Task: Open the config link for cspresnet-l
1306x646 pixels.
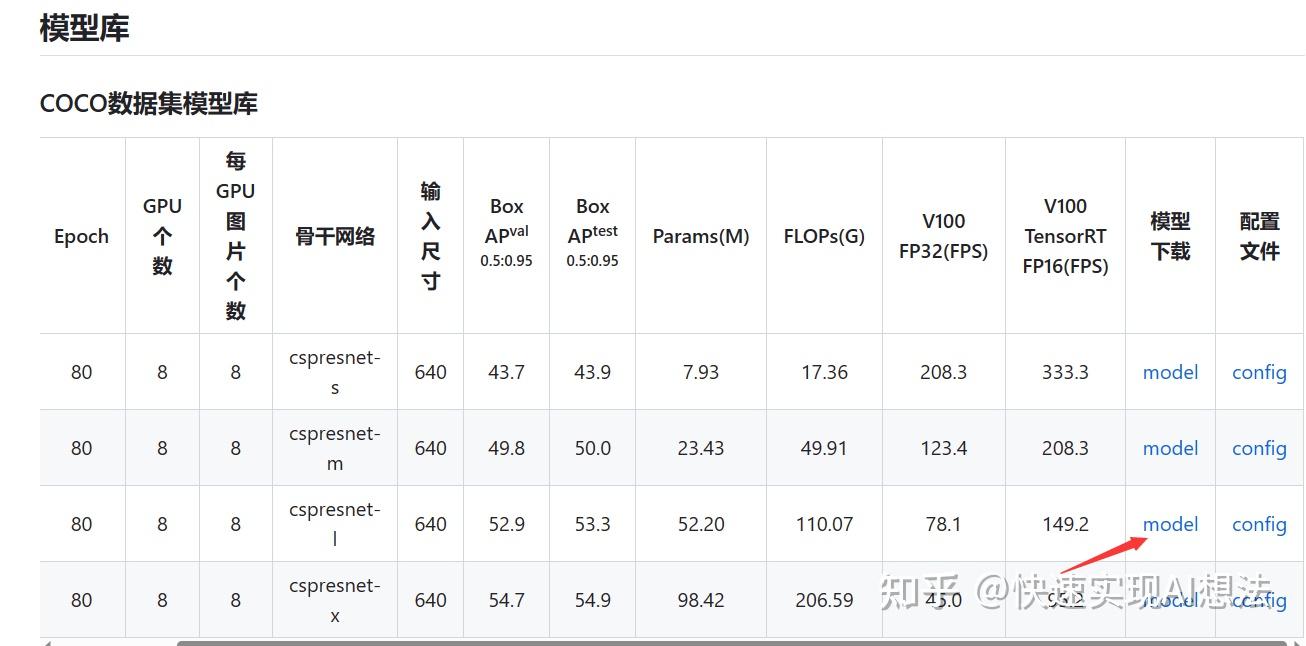Action: click(1259, 524)
